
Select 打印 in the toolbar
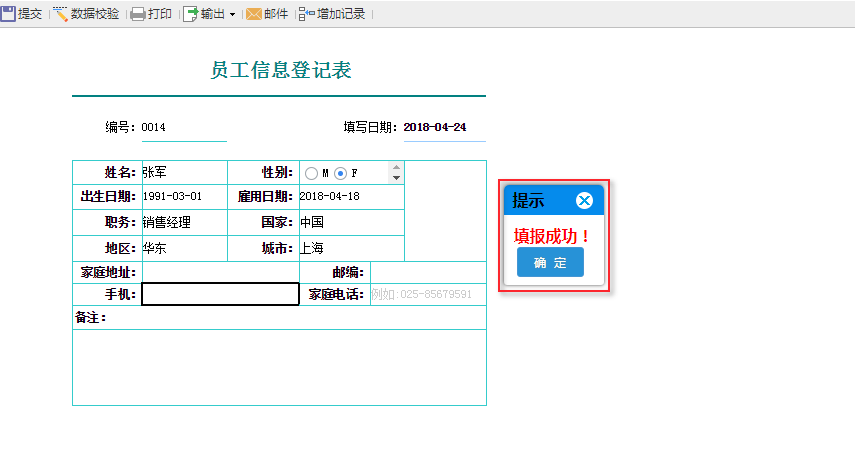[160, 14]
